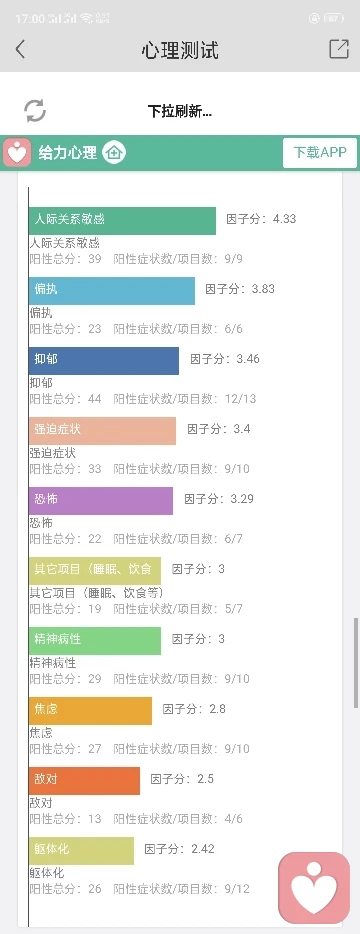Select the light blue 偏执 bar
Screen dimensions: 360x934
click(112, 291)
